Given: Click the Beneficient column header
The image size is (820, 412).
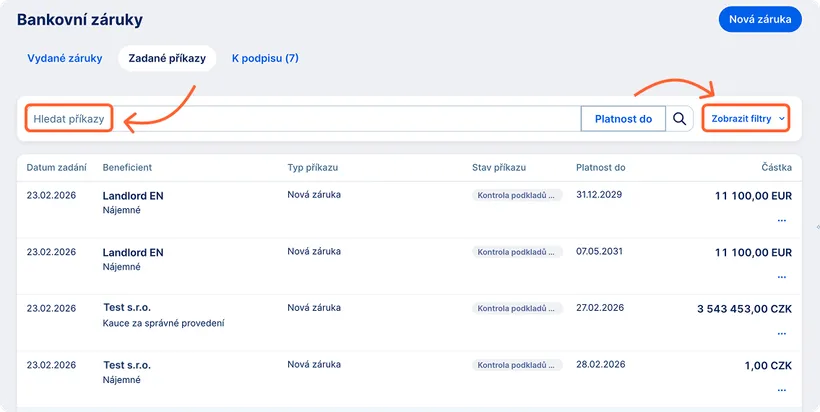Looking at the screenshot, I should coord(127,167).
